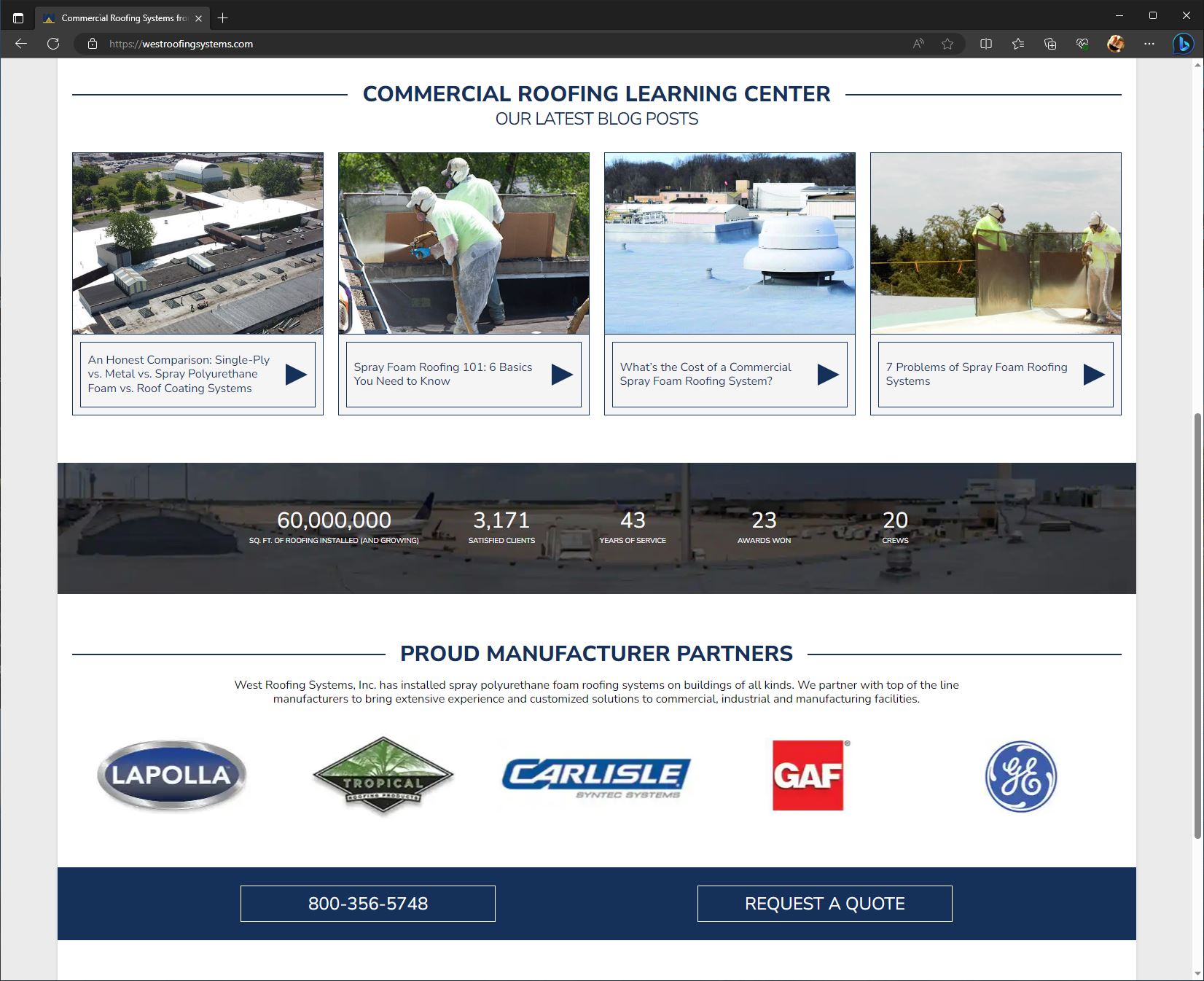Click the GE partner logo
Viewport: 1204px width, 981px height.
tap(1021, 776)
